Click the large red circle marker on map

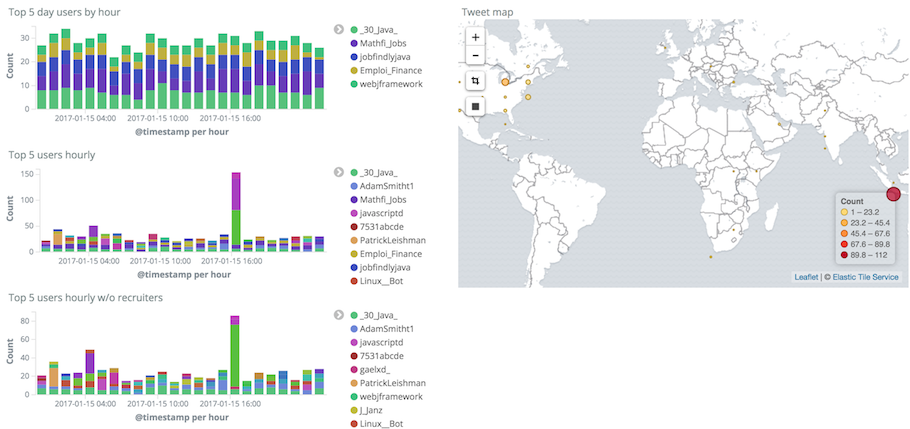click(x=894, y=194)
